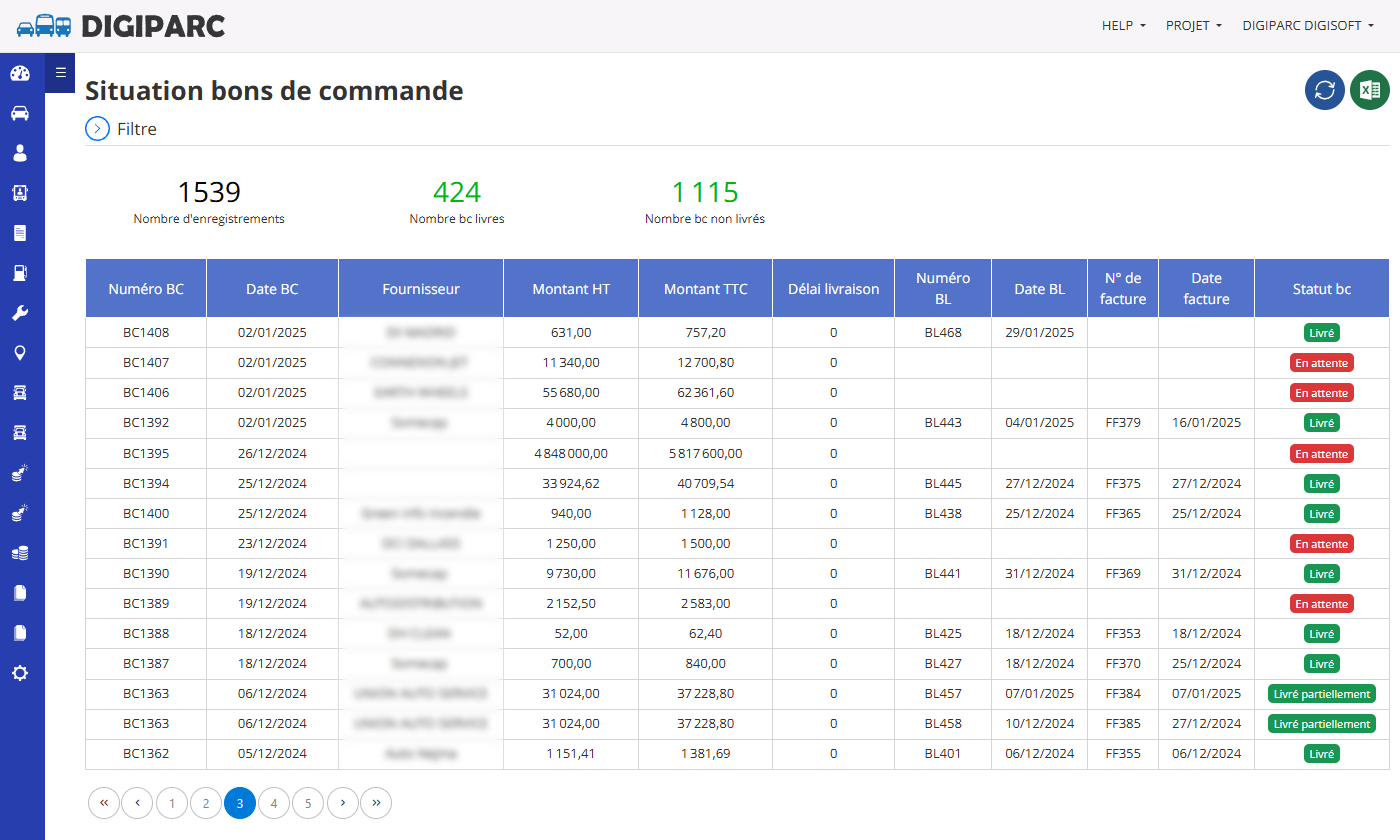Click the car vehicles icon in sidebar
This screenshot has width=1400, height=840.
20,113
